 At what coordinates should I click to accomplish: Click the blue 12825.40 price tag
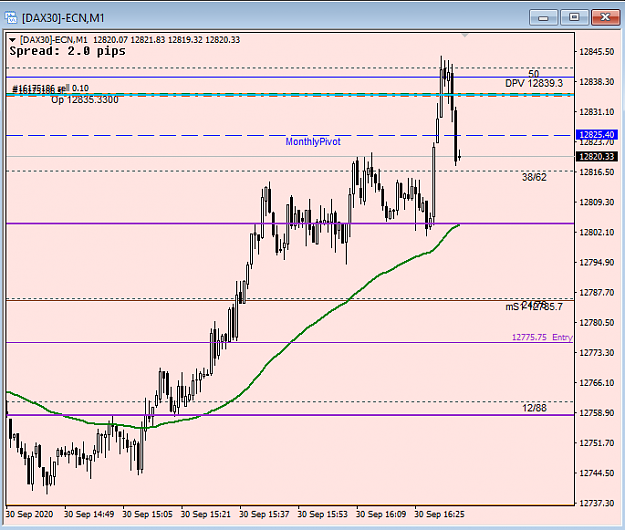pos(597,135)
